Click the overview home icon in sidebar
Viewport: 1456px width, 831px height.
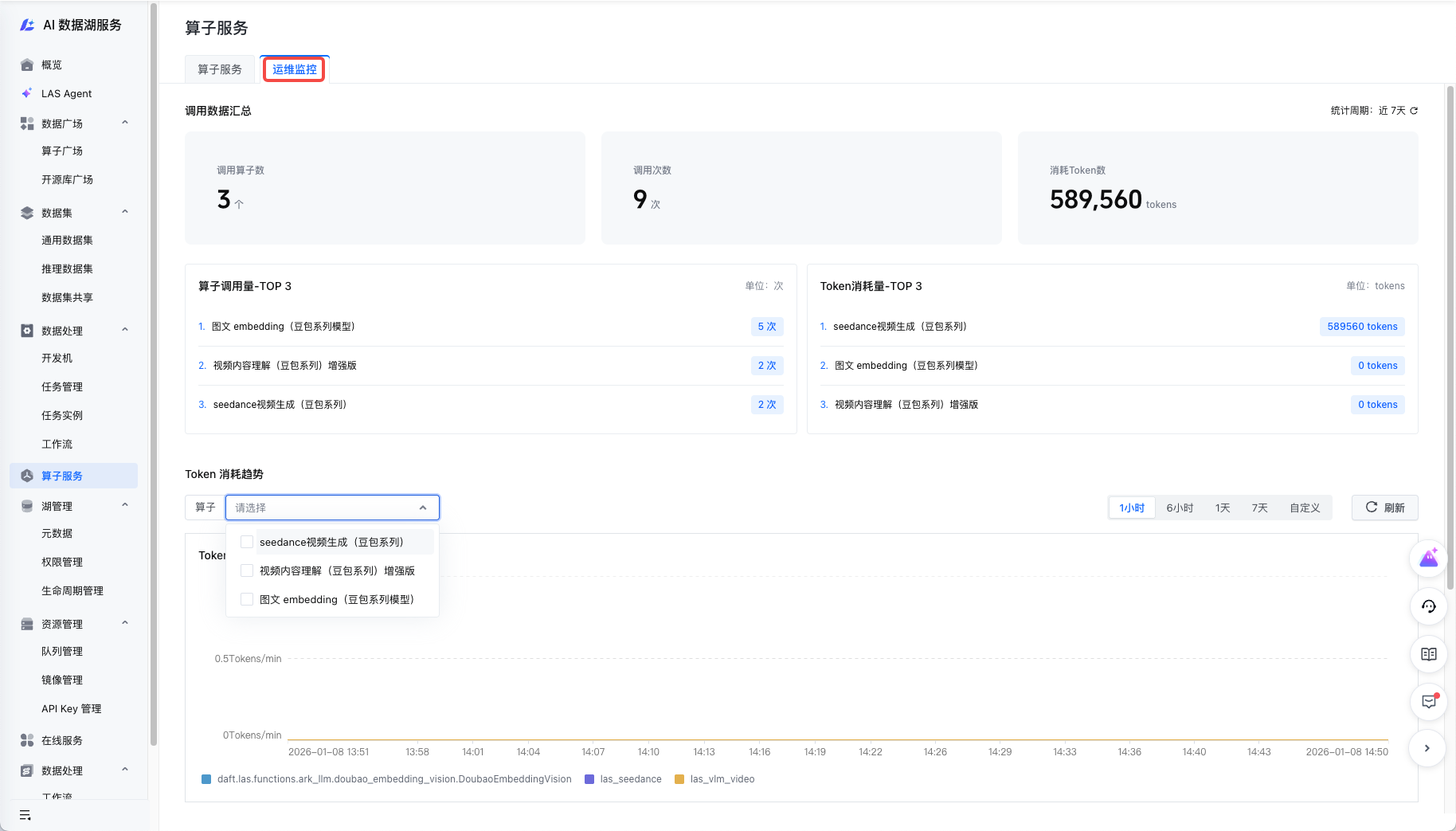[27, 65]
